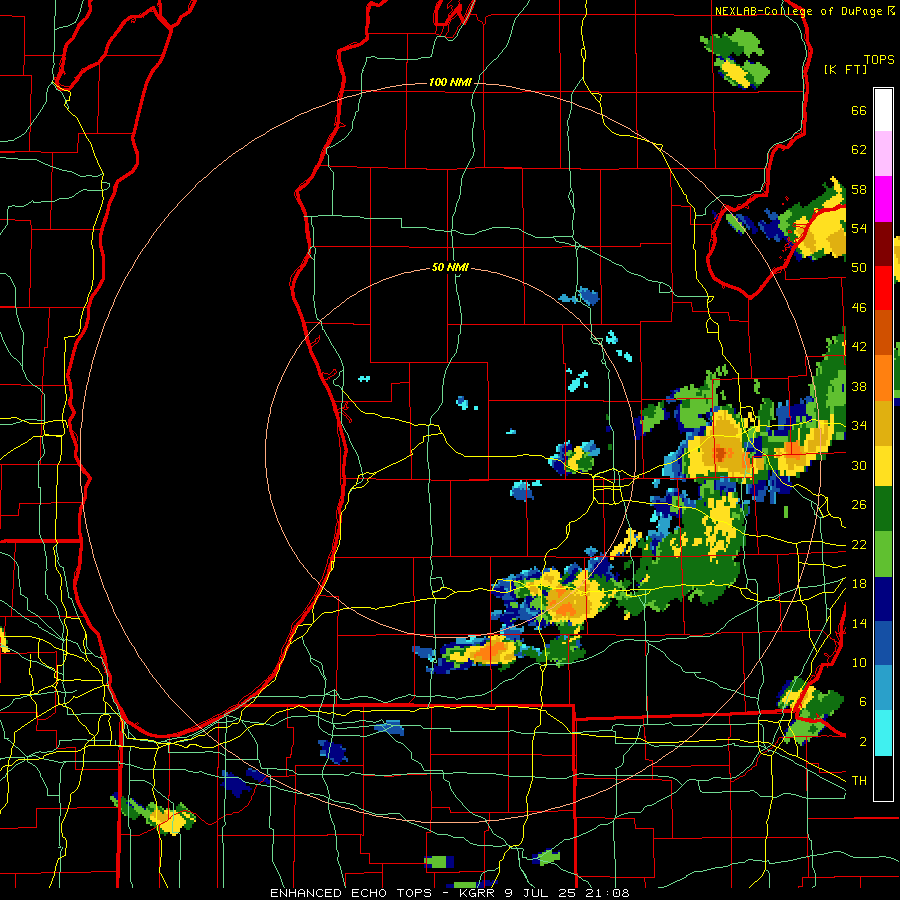
Task: Select the light orange legend swatch
Action: point(883,377)
